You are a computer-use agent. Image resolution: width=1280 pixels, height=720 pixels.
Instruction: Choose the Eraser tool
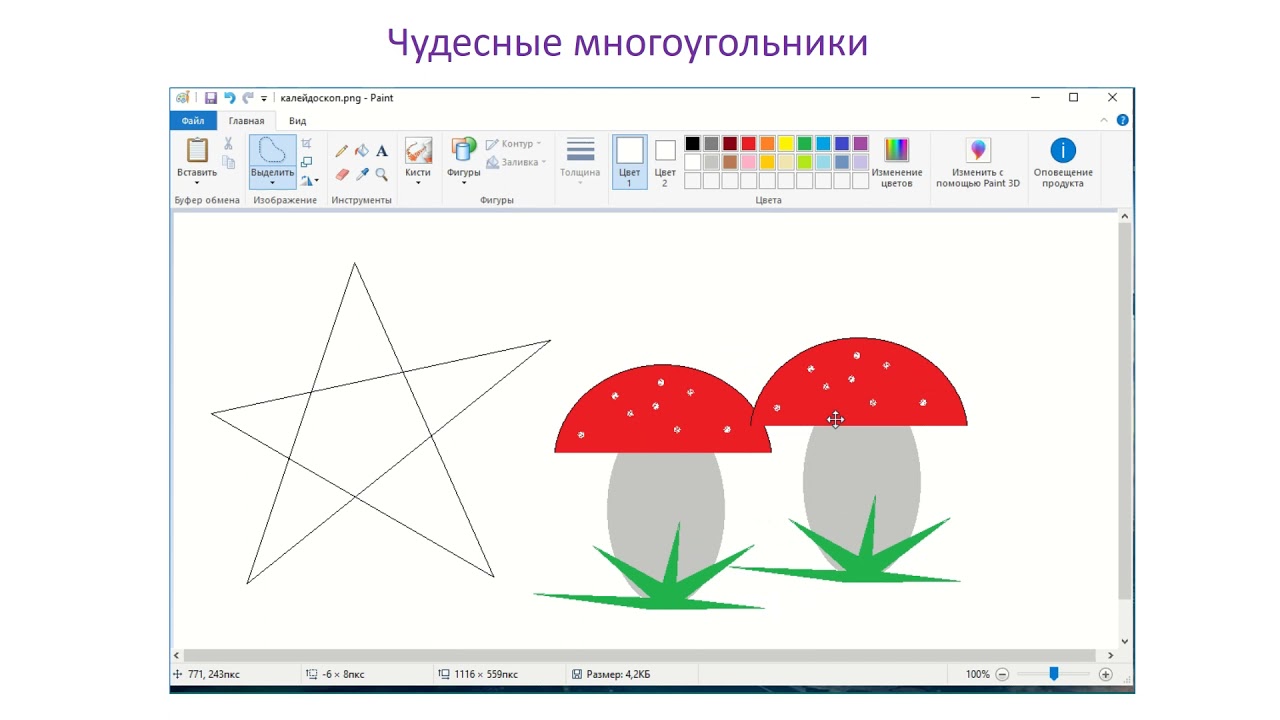click(x=342, y=174)
